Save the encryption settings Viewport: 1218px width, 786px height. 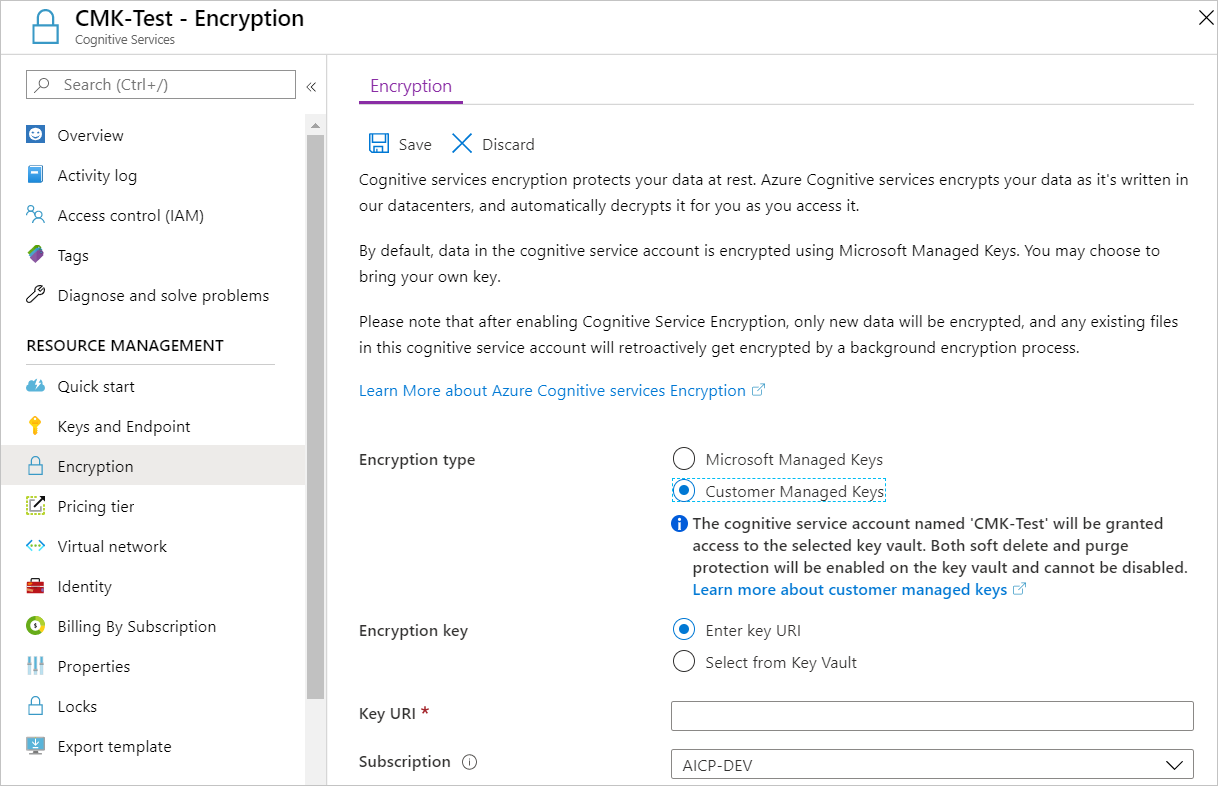[399, 144]
